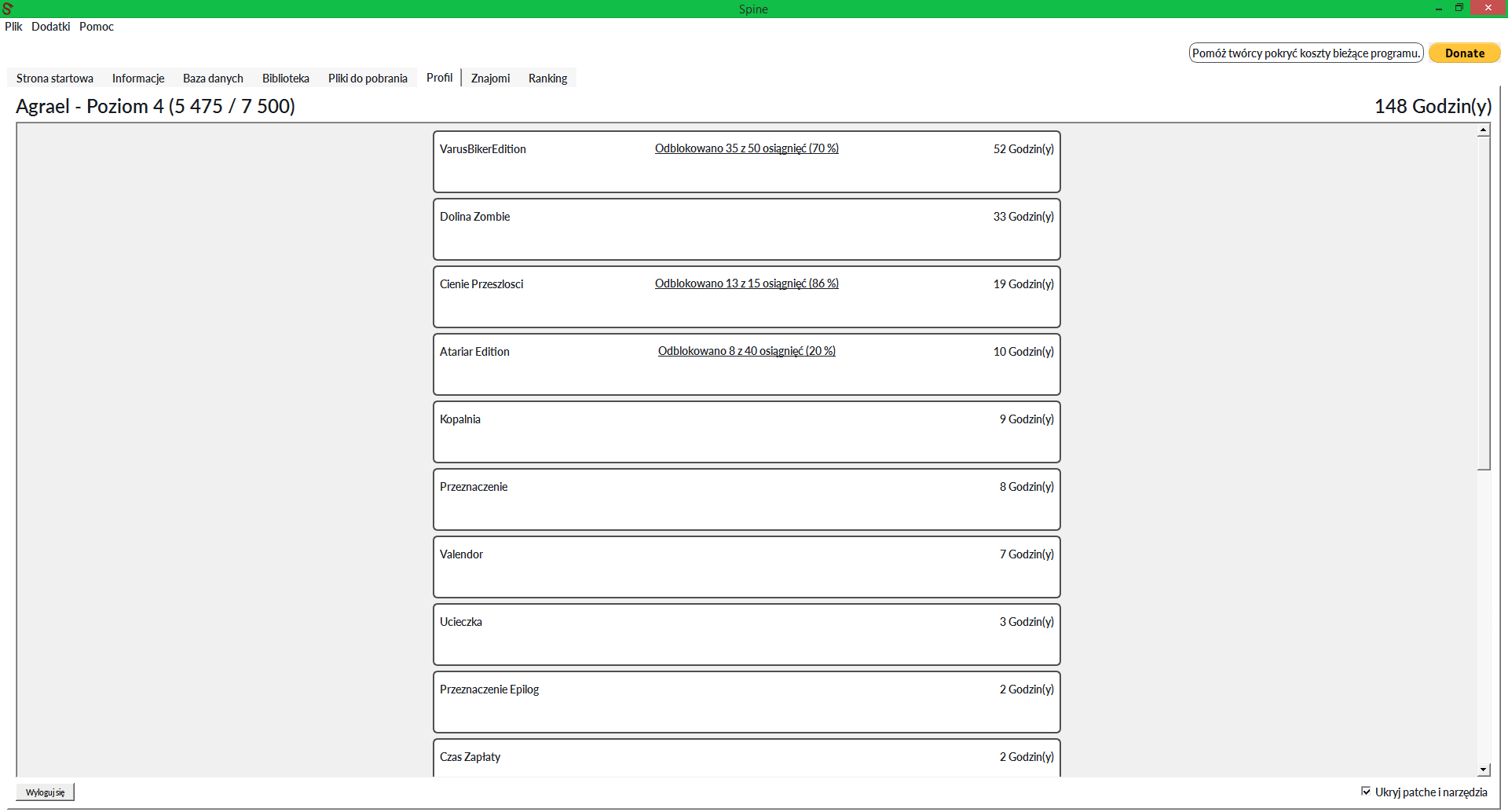Switch to the Ranking tab
1508x812 pixels.
click(547, 79)
